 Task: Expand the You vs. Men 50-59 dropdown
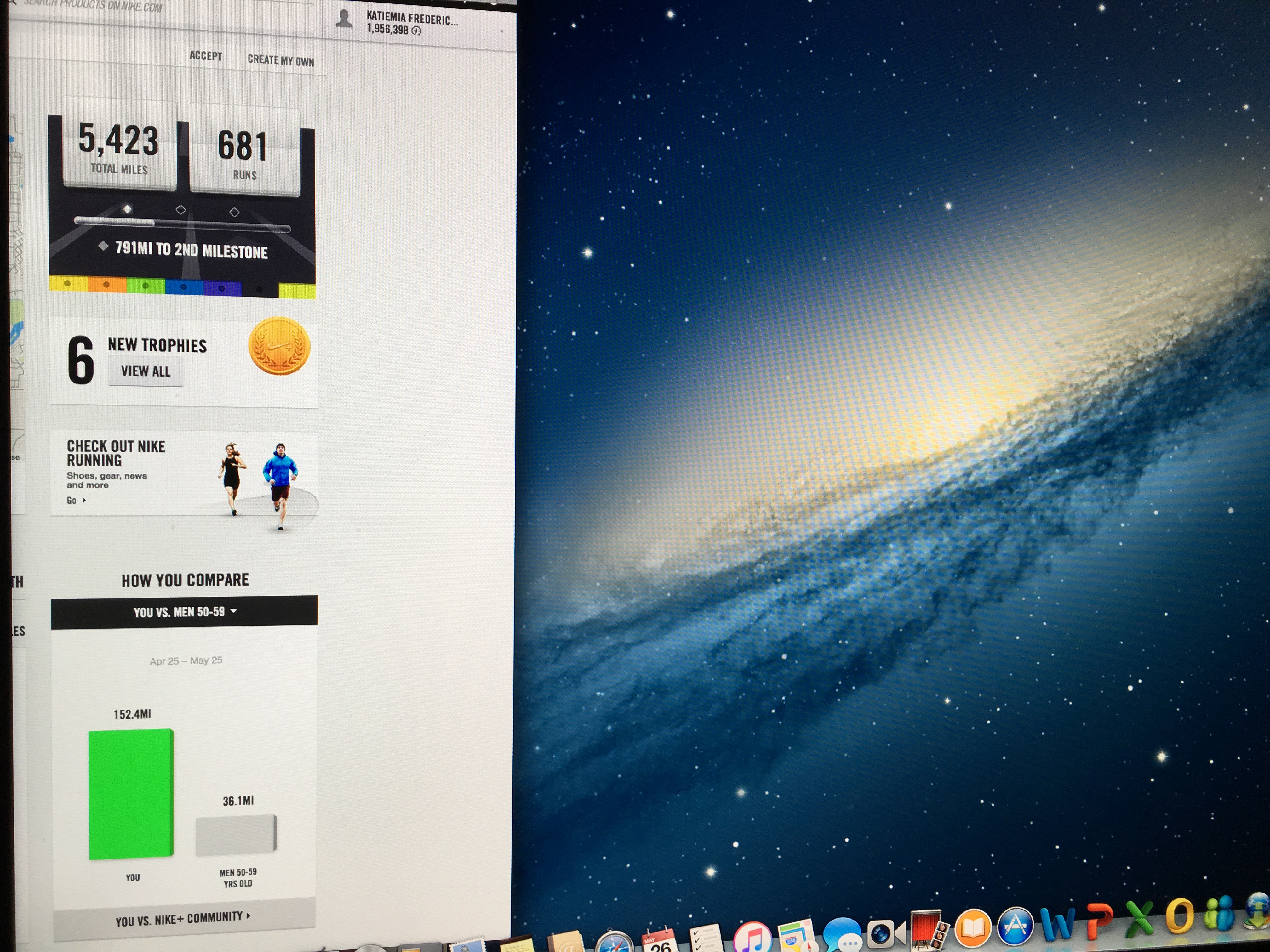pyautogui.click(x=184, y=612)
